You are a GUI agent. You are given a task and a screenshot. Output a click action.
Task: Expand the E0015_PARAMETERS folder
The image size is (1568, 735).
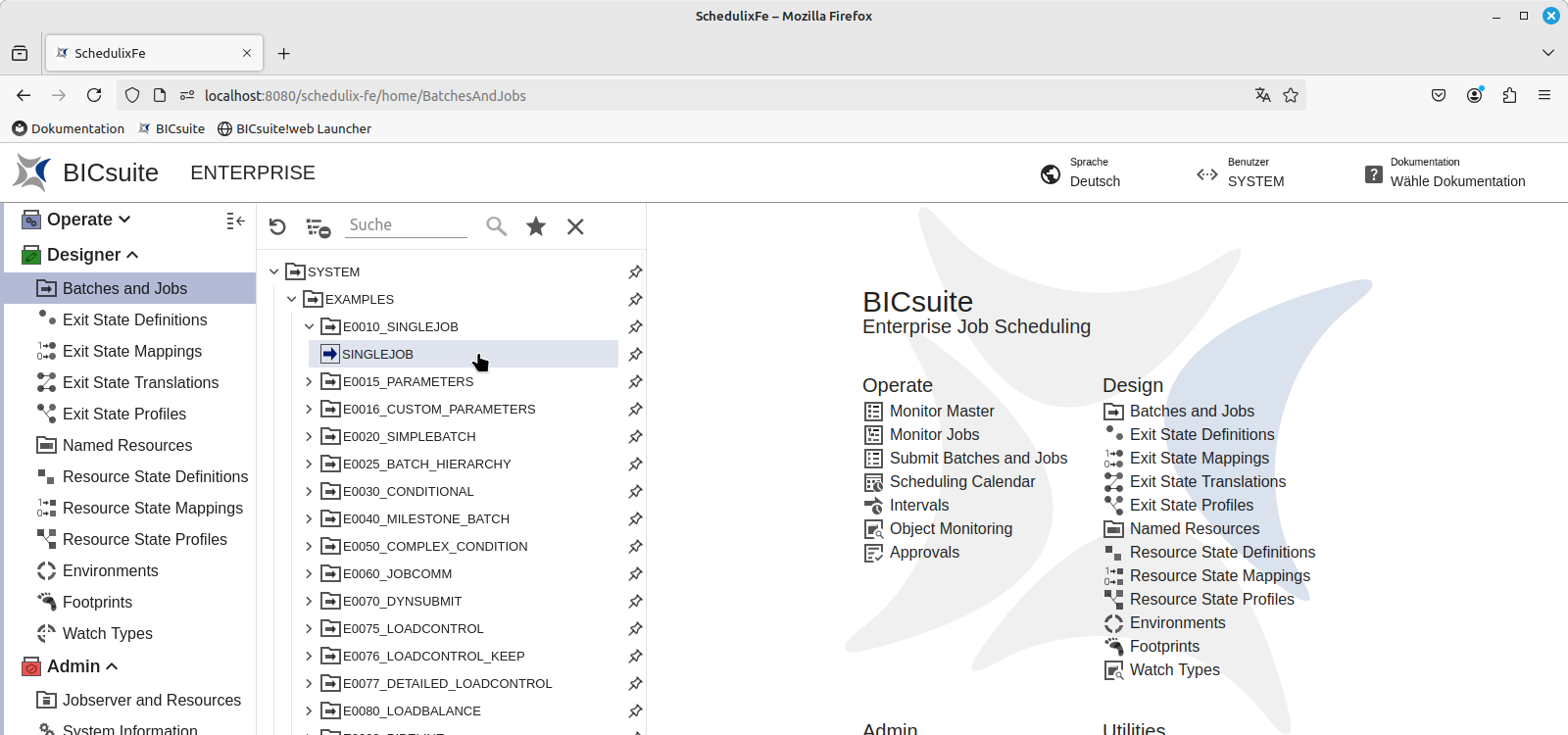click(309, 381)
